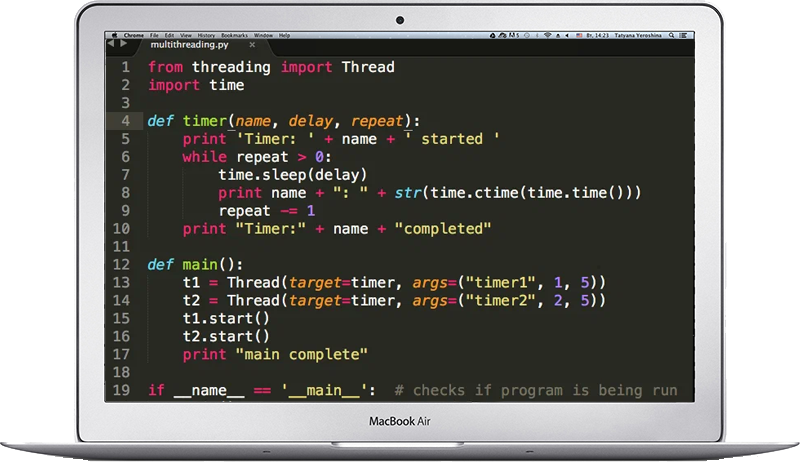The height and width of the screenshot is (464, 800).
Task: Open the Apple menu
Action: [x=115, y=35]
